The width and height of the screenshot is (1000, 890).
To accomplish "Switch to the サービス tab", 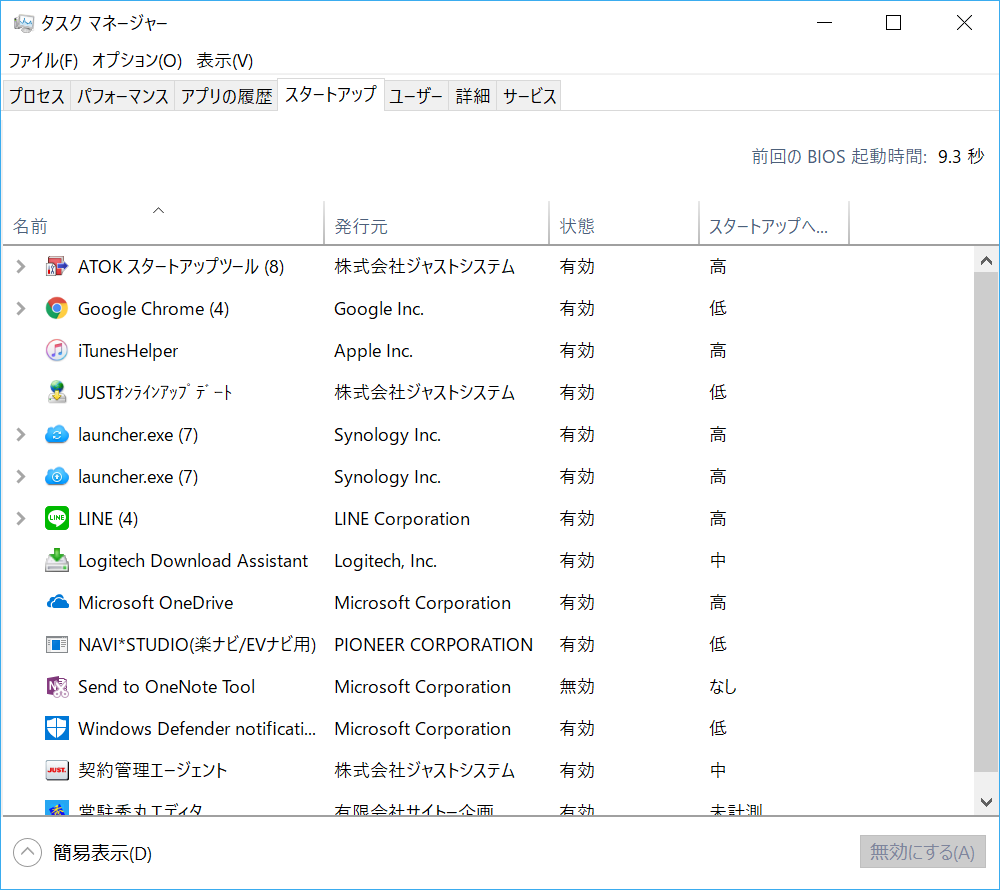I will click(x=529, y=96).
